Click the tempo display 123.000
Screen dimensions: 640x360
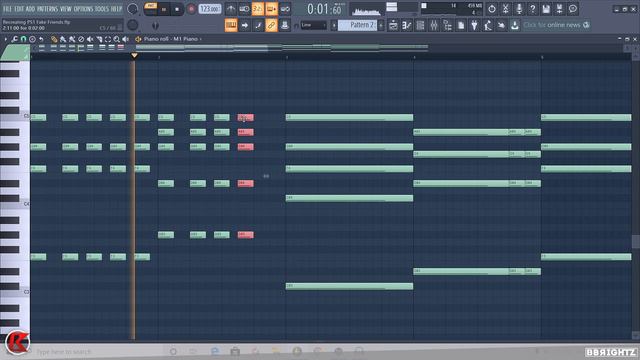tap(210, 9)
